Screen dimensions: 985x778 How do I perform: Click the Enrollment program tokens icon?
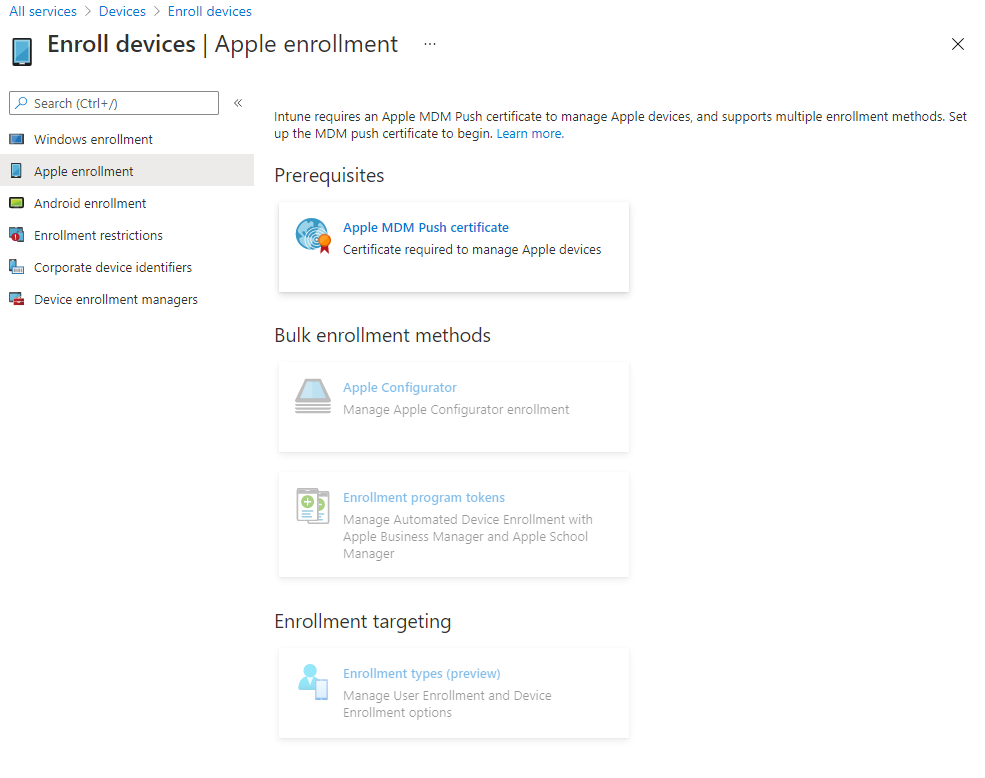[x=313, y=506]
